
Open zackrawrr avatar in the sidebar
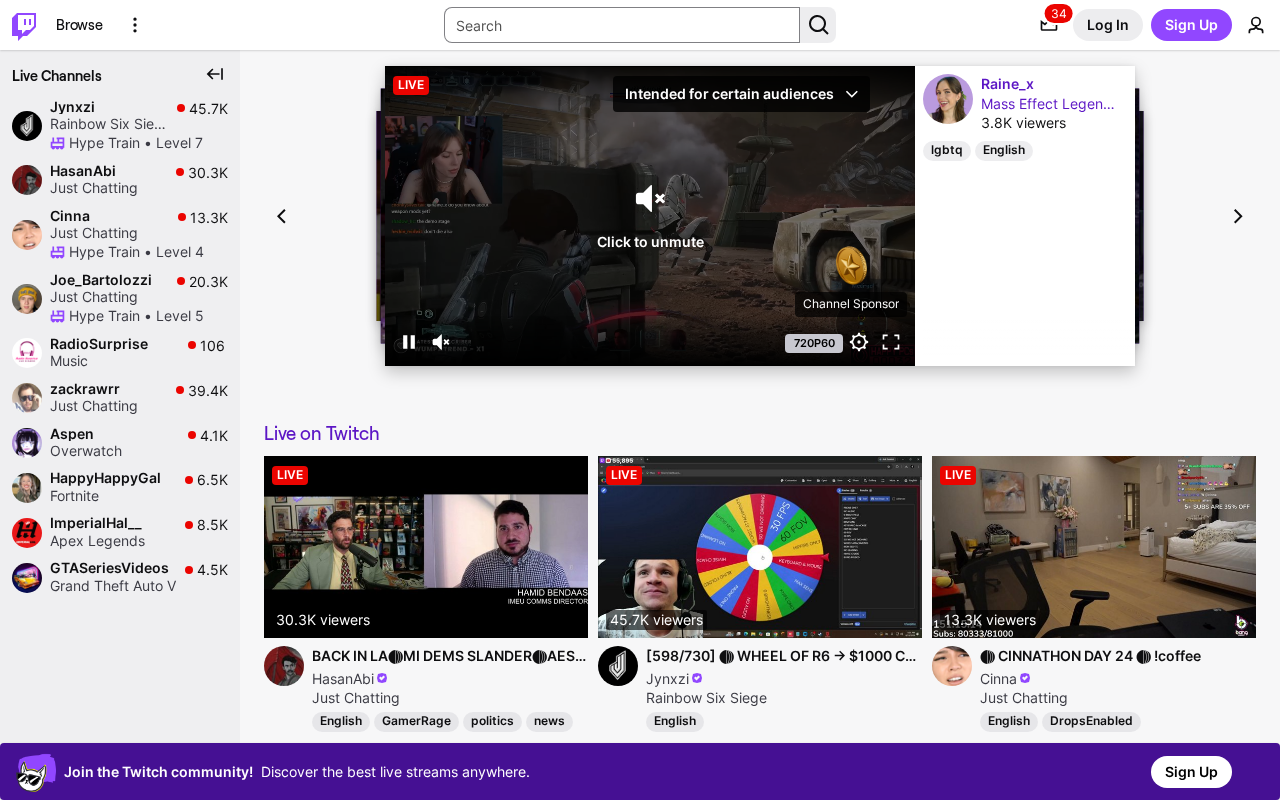[27, 397]
